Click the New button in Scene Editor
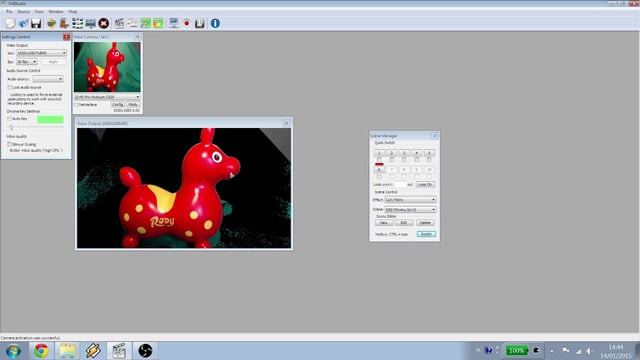Viewport: 640px width, 360px height. [384, 223]
